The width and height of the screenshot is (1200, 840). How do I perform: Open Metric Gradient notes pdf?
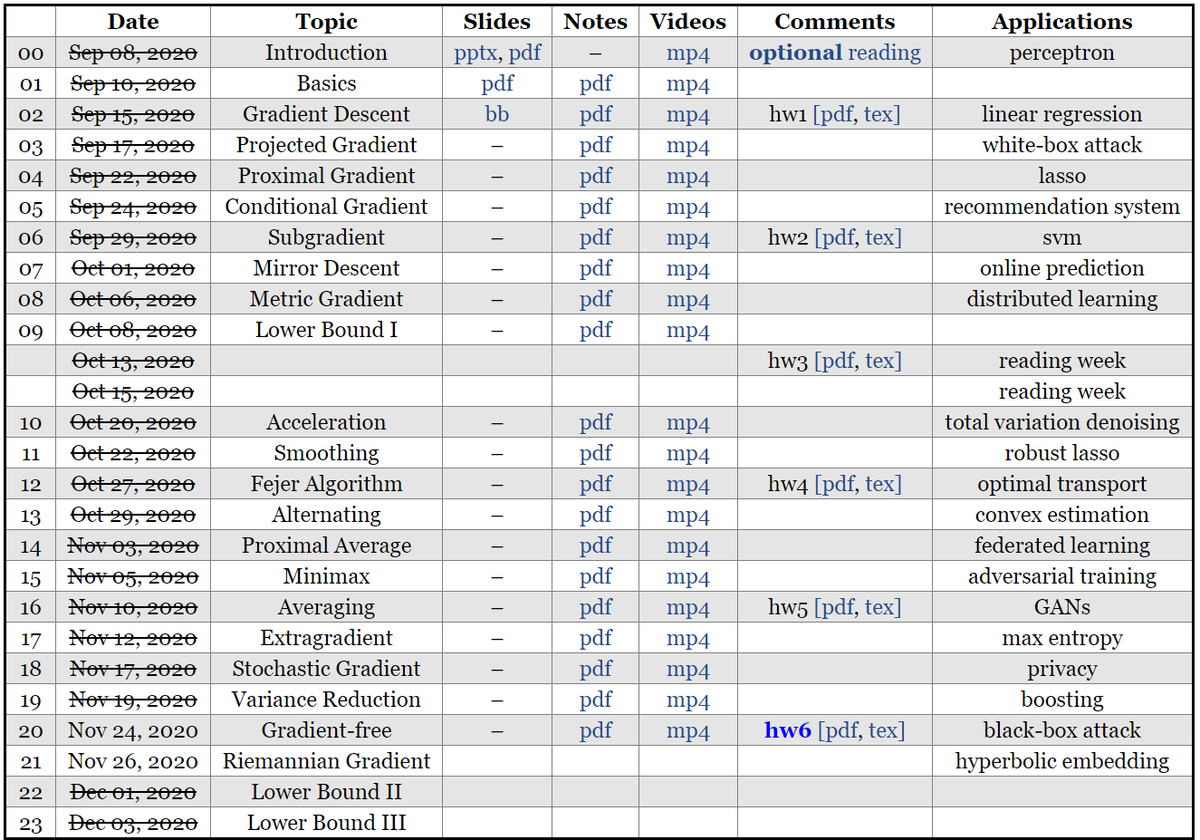point(596,300)
